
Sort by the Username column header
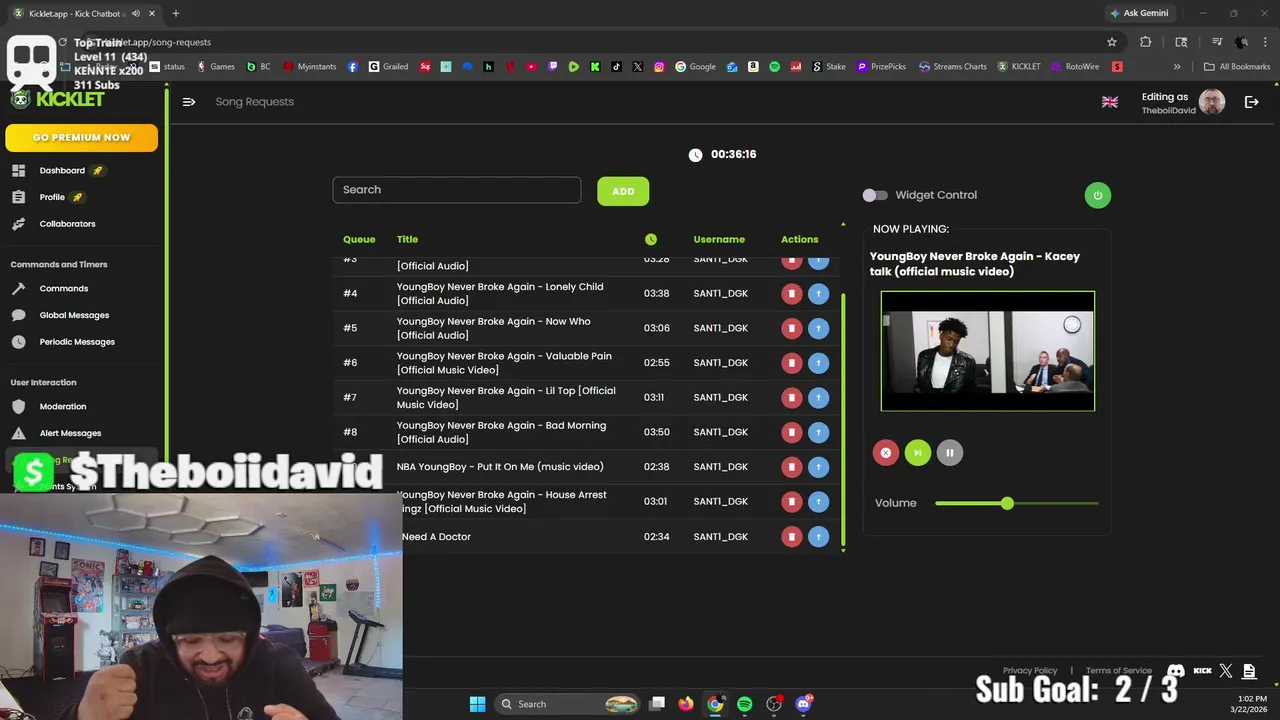point(719,239)
